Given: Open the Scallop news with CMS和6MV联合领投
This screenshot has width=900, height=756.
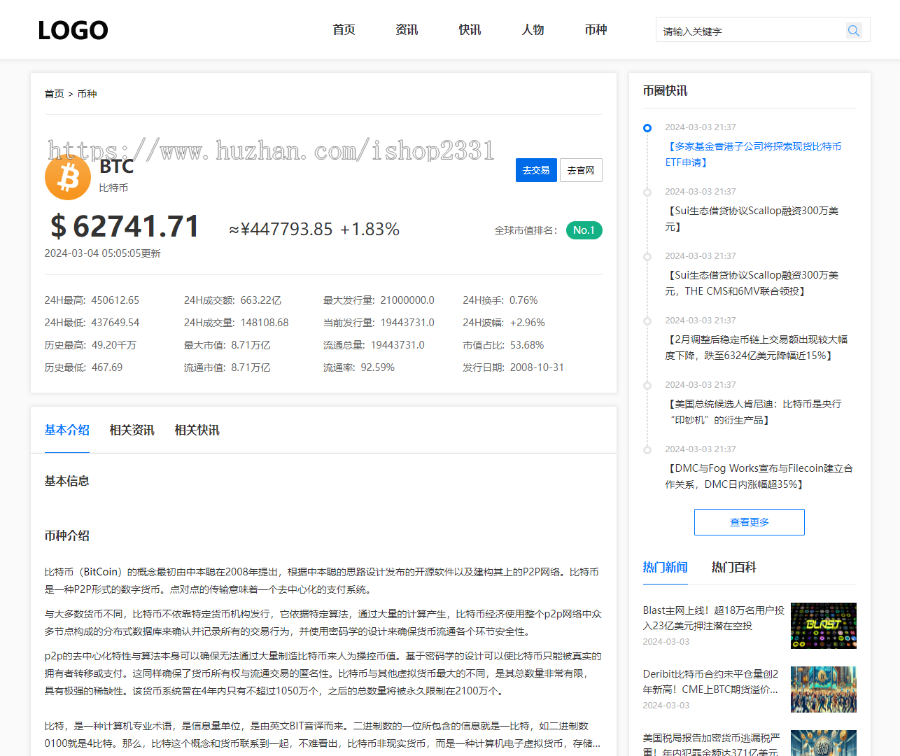Looking at the screenshot, I should coord(752,283).
